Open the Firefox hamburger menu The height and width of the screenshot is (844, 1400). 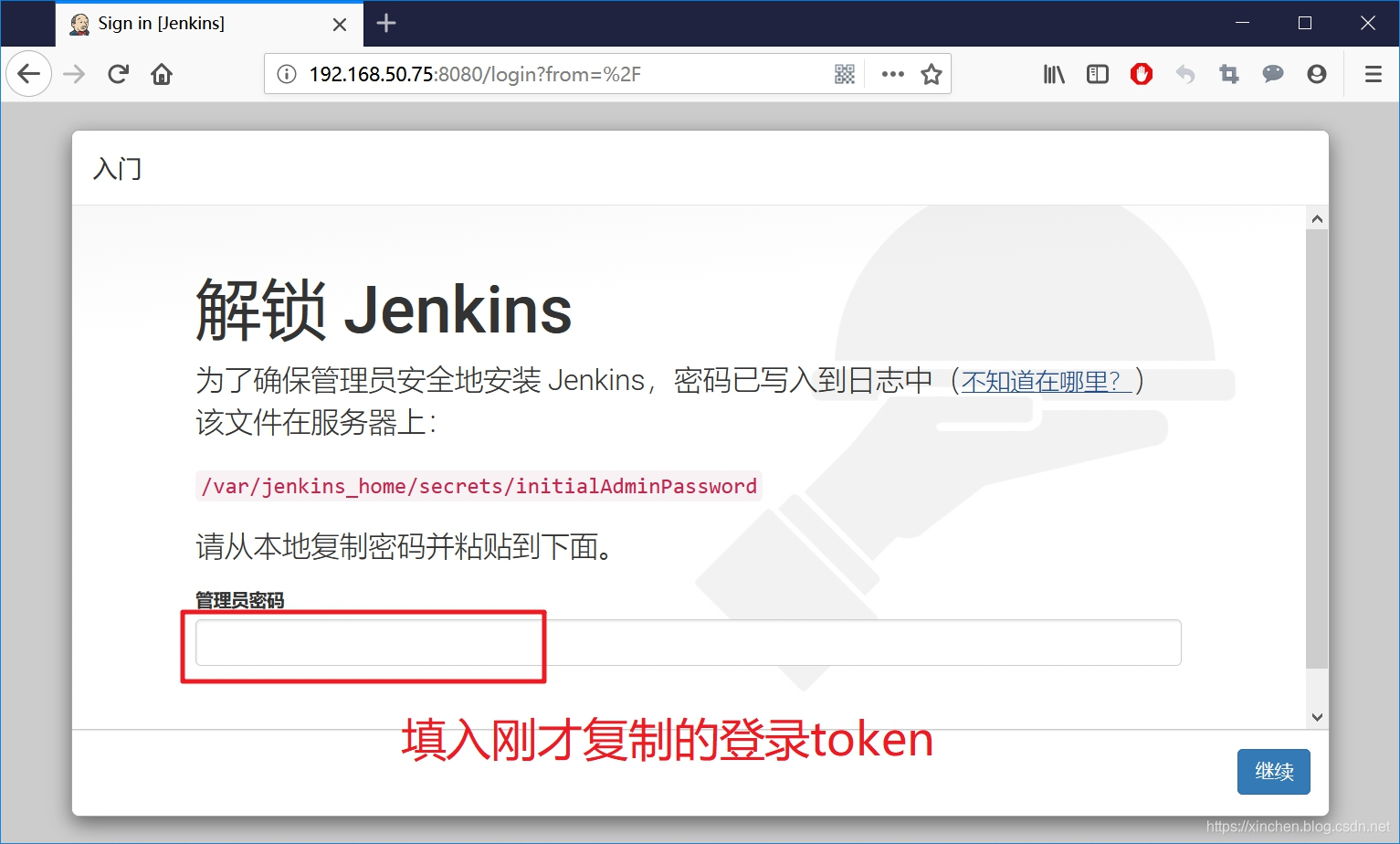tap(1373, 74)
